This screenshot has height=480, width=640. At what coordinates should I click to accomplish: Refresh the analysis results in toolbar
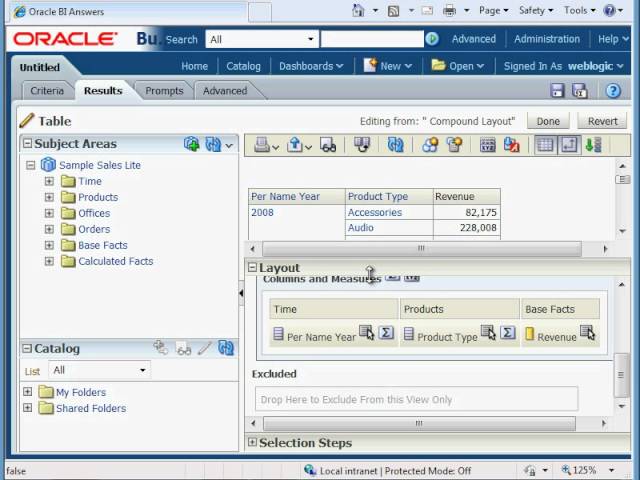(395, 145)
